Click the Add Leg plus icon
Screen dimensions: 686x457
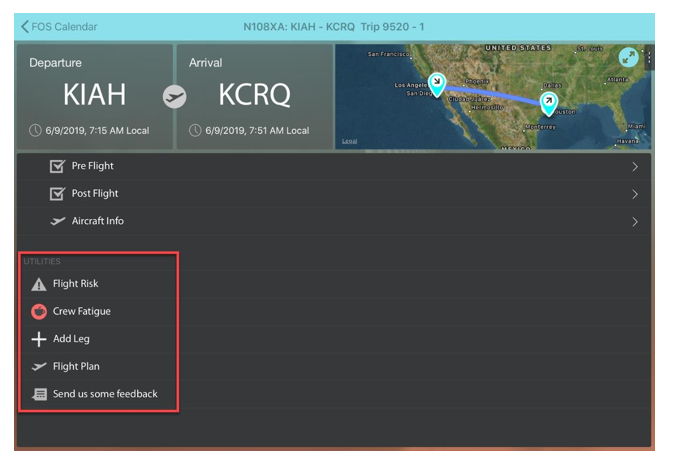39,339
